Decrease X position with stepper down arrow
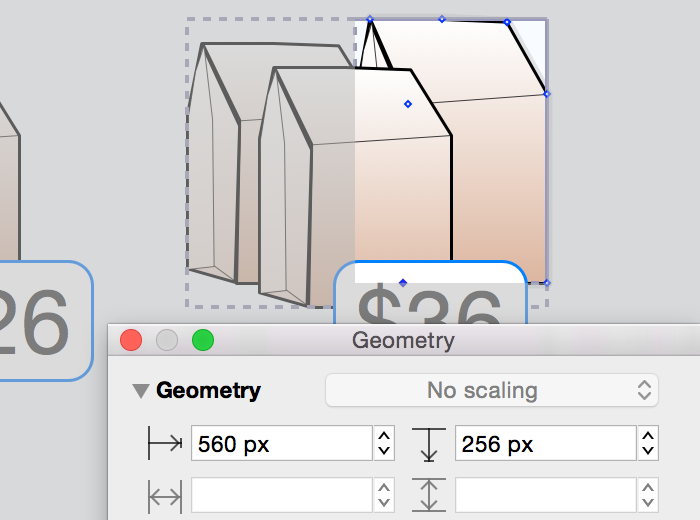The width and height of the screenshot is (700, 520). tap(384, 451)
